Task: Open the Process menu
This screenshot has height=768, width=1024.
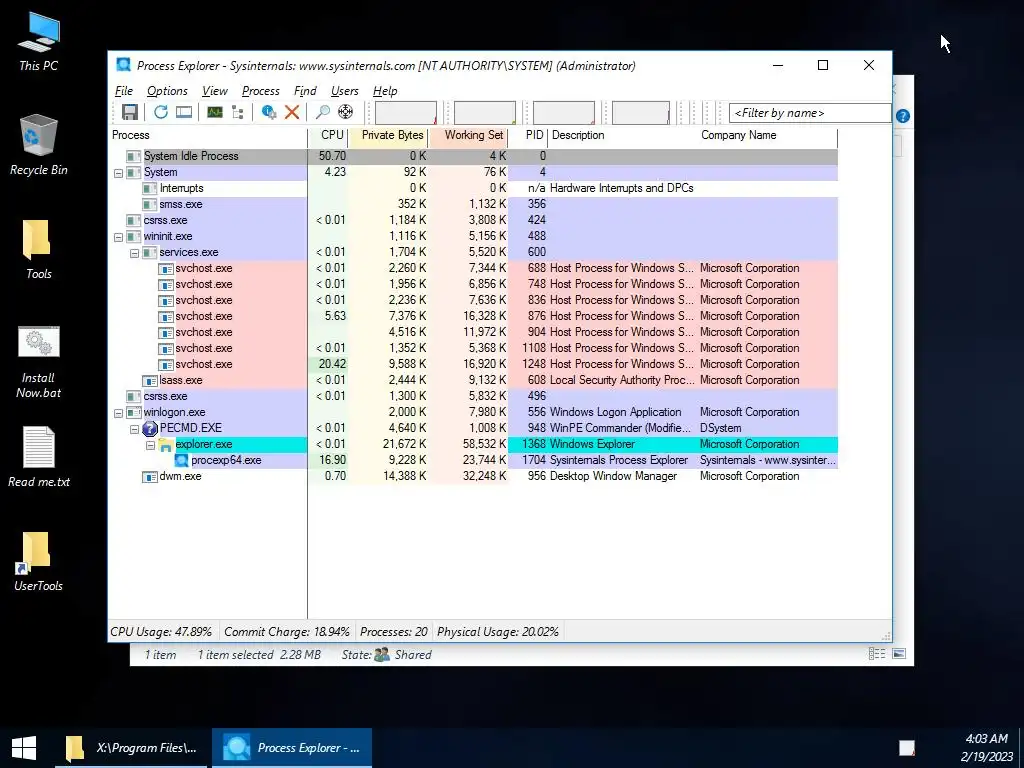Action: (x=261, y=91)
